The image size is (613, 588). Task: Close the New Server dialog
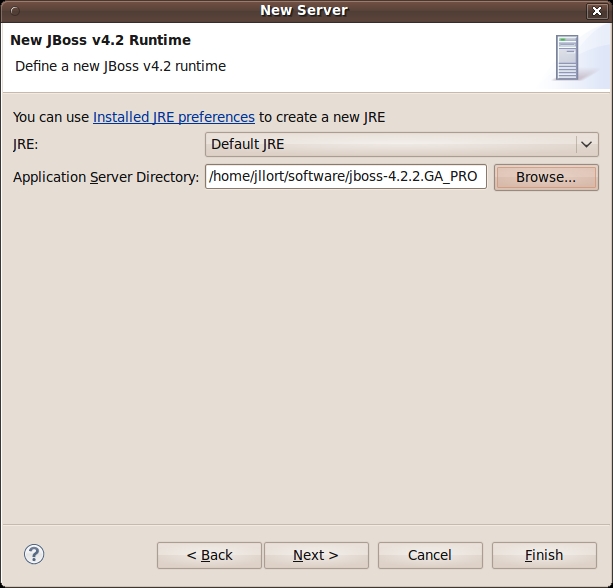[597, 11]
